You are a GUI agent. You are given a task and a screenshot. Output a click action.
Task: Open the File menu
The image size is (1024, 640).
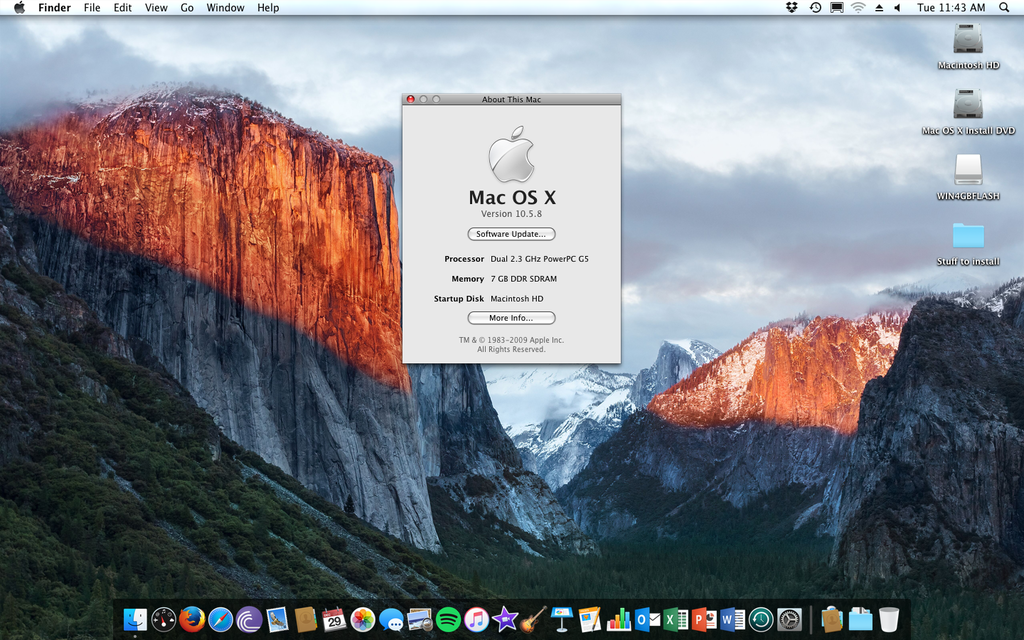[92, 7]
